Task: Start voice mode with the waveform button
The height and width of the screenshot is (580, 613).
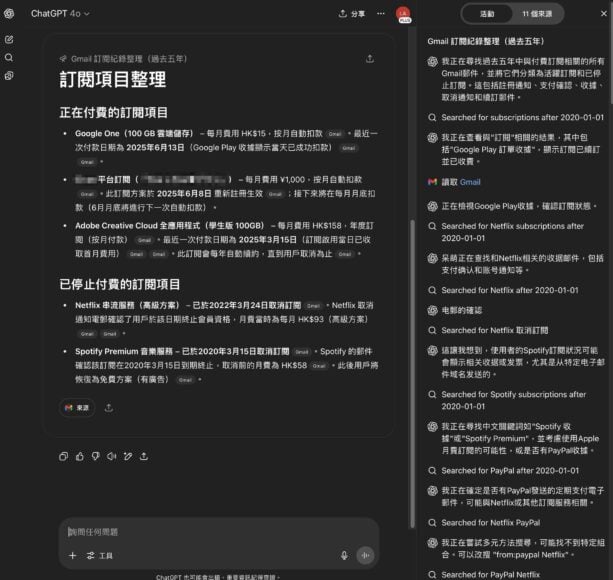Action: coord(365,555)
